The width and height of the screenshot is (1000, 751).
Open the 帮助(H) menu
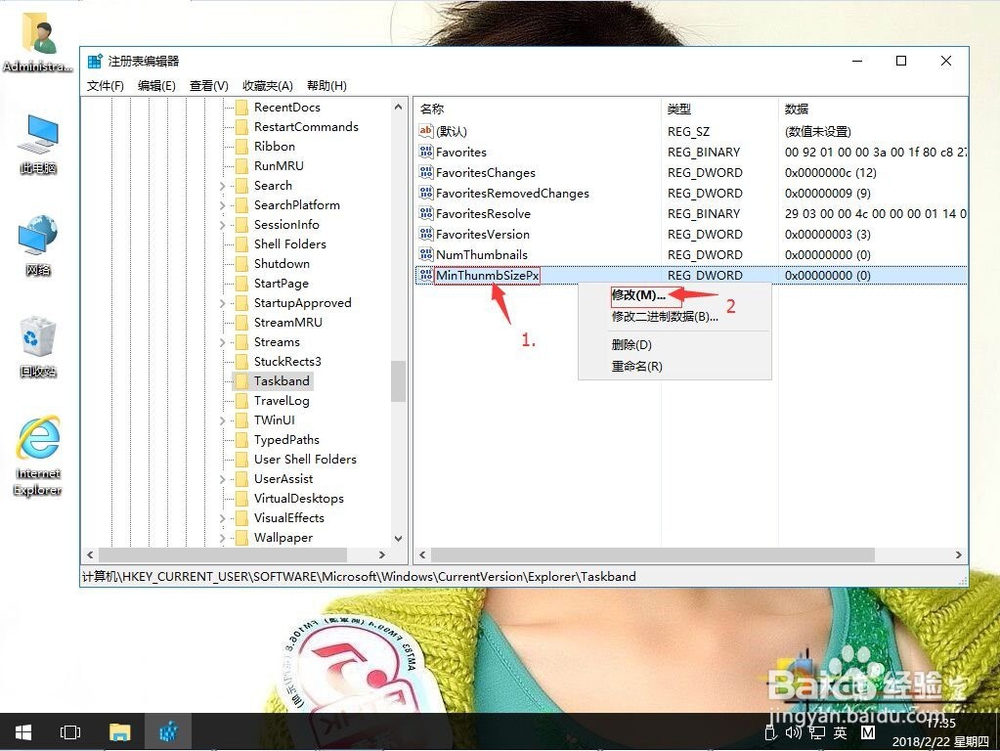click(327, 85)
